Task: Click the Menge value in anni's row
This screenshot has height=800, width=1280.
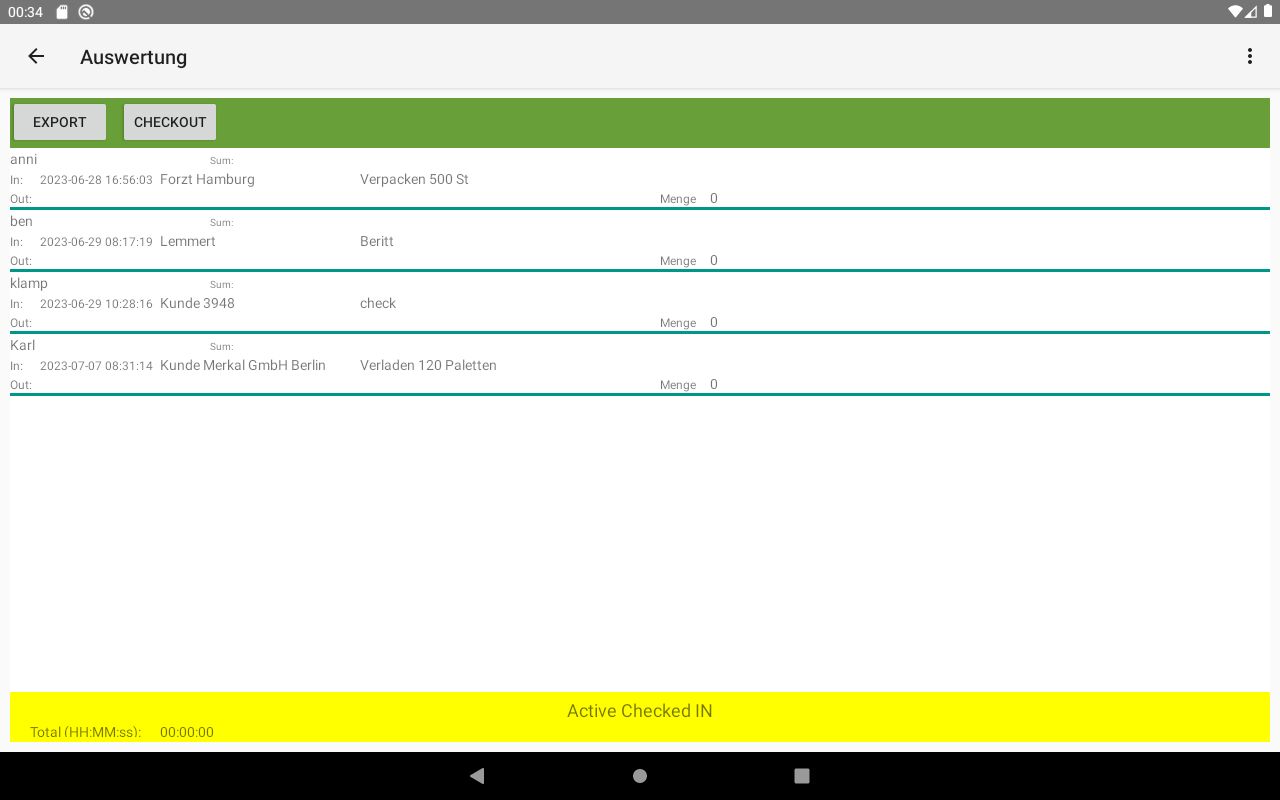Action: tap(714, 198)
